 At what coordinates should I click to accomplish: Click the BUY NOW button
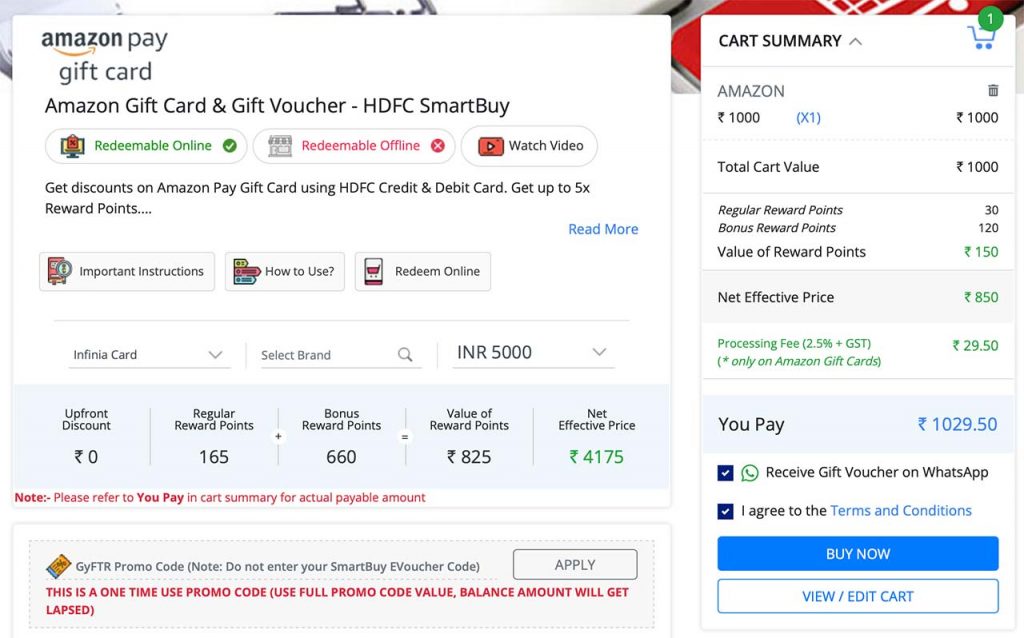click(x=857, y=553)
